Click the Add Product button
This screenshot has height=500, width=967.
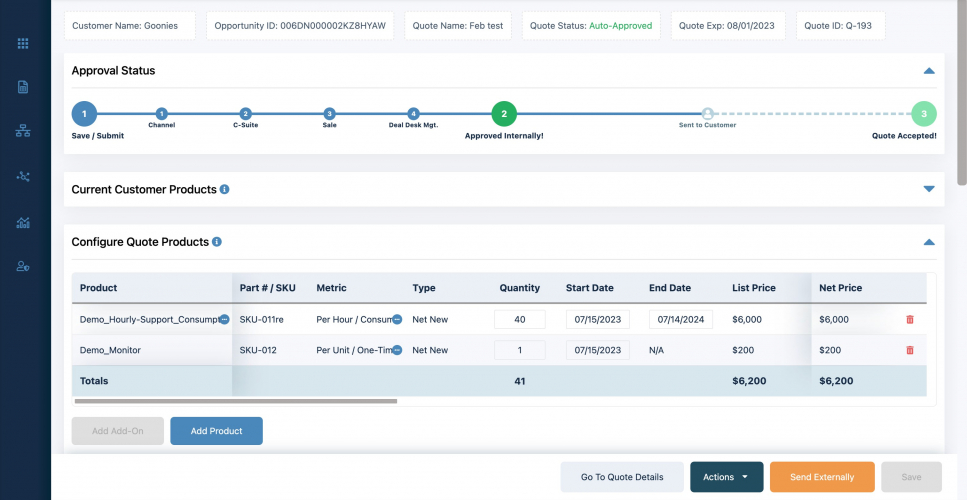coord(216,431)
